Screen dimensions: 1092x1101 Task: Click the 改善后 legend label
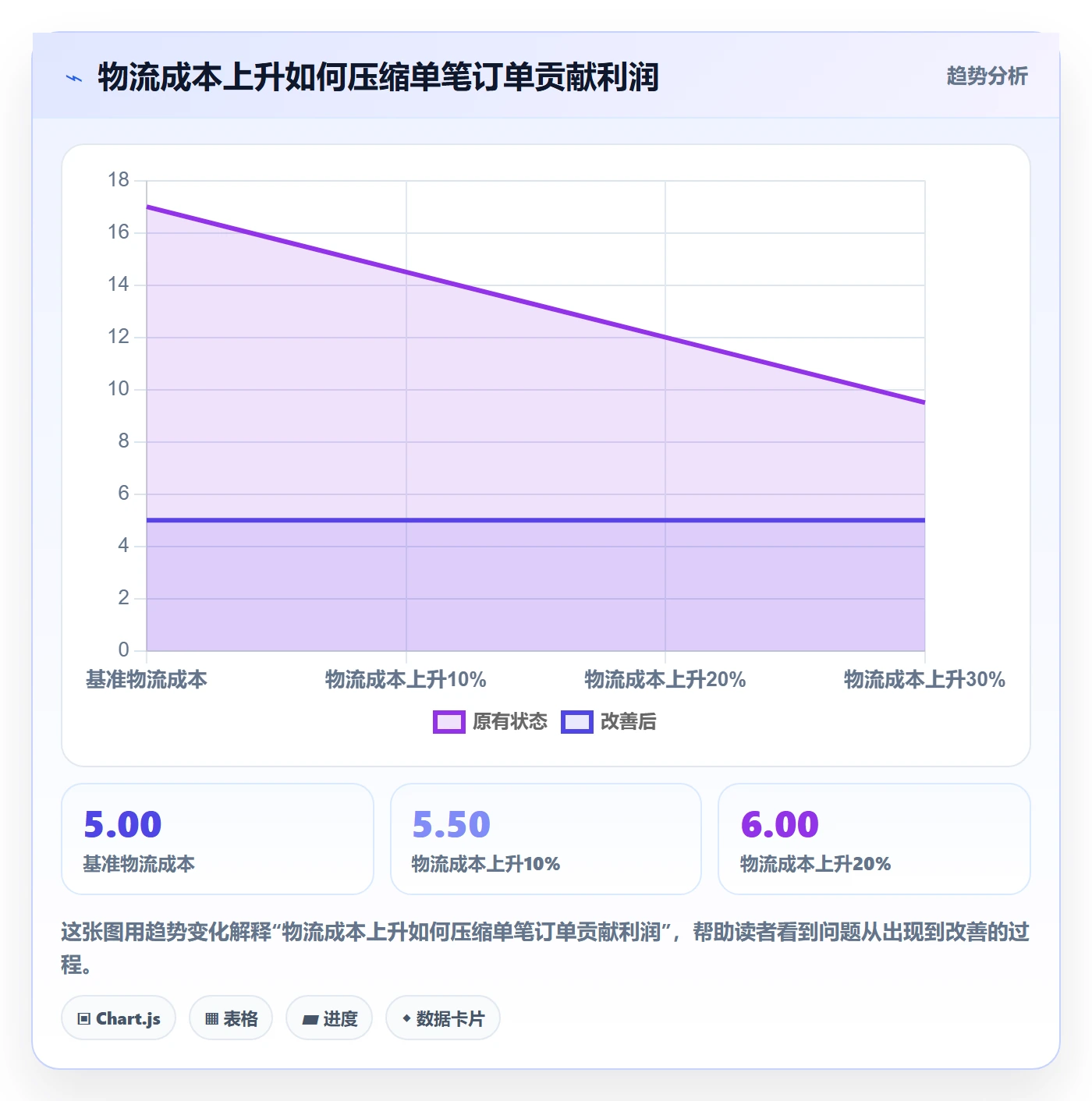tap(629, 722)
